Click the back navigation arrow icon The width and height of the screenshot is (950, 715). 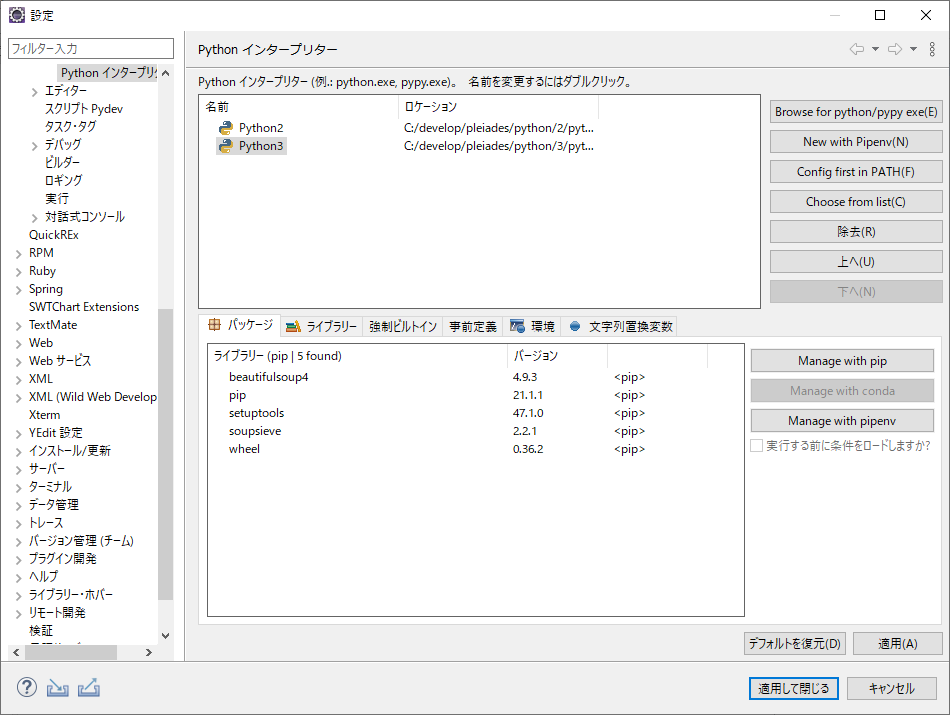(x=857, y=49)
